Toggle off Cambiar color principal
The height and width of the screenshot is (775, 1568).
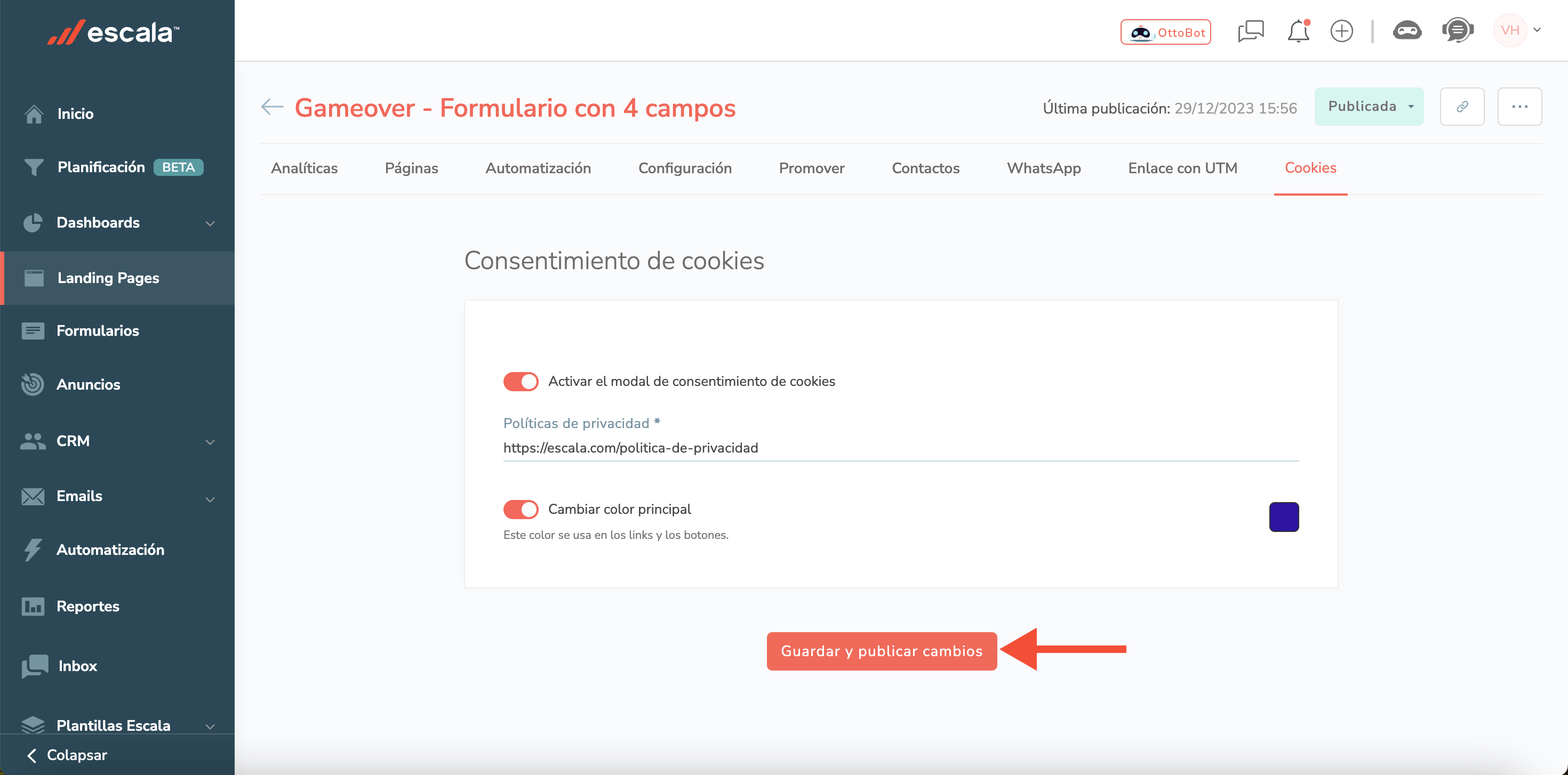click(521, 509)
